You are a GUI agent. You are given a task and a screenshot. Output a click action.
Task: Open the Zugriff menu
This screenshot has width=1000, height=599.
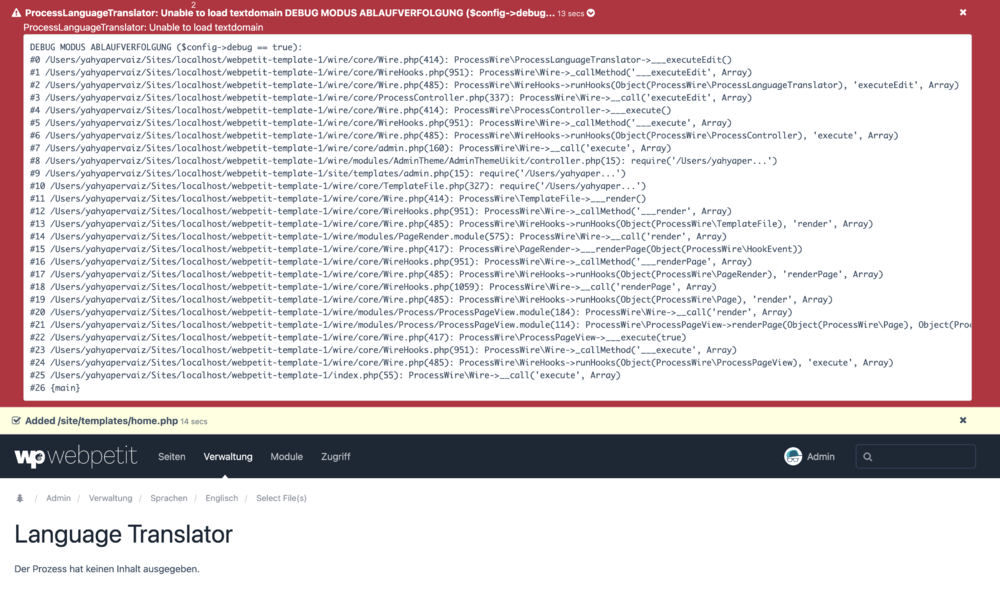pyautogui.click(x=335, y=457)
